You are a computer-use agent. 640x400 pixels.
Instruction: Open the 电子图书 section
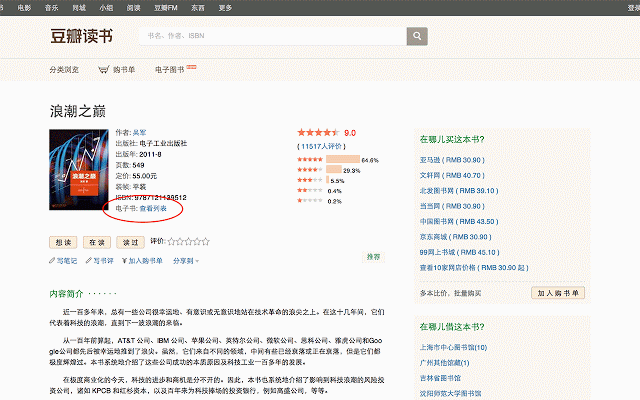169,70
